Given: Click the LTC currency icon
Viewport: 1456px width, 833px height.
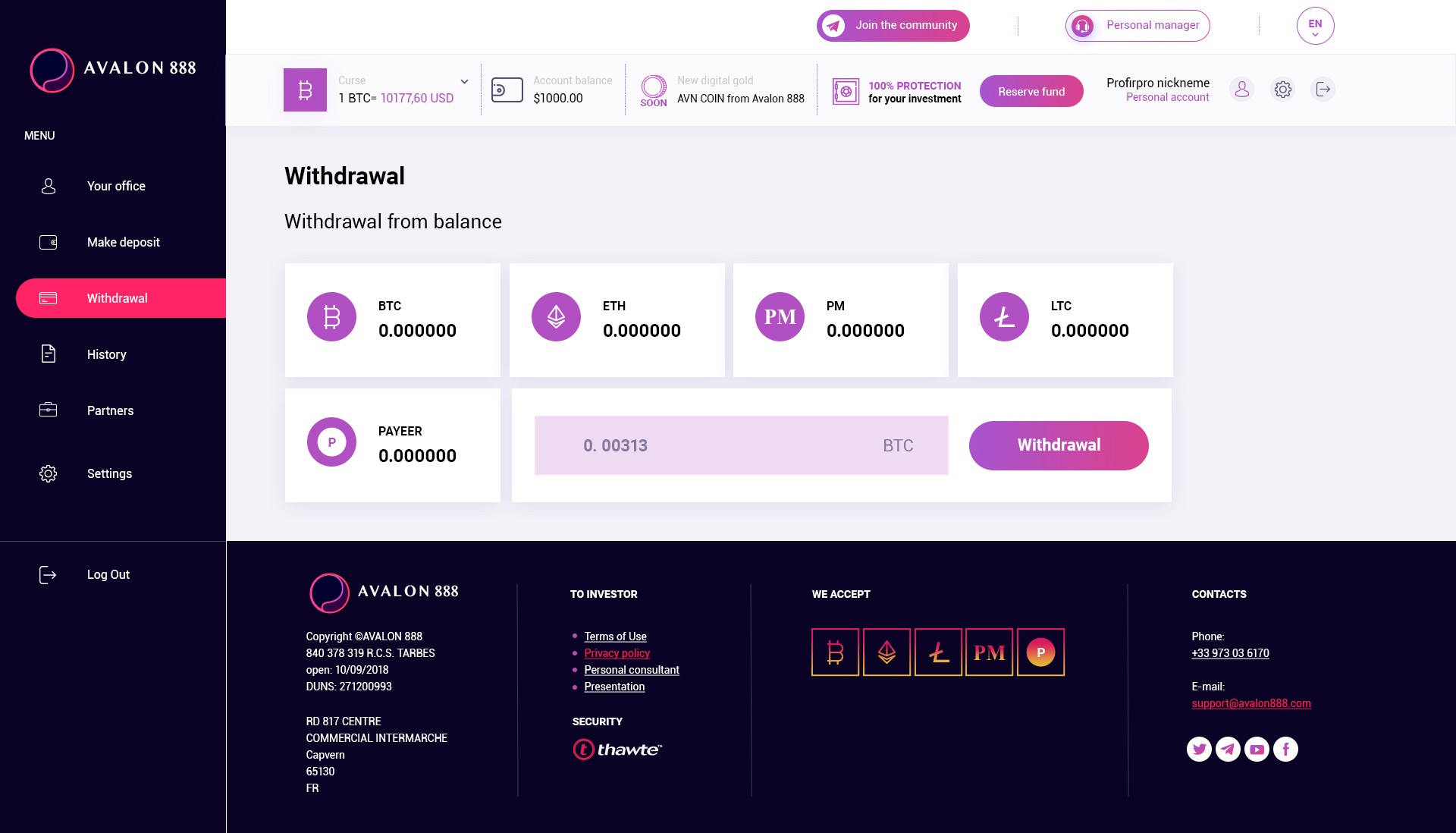Looking at the screenshot, I should coord(1004,317).
